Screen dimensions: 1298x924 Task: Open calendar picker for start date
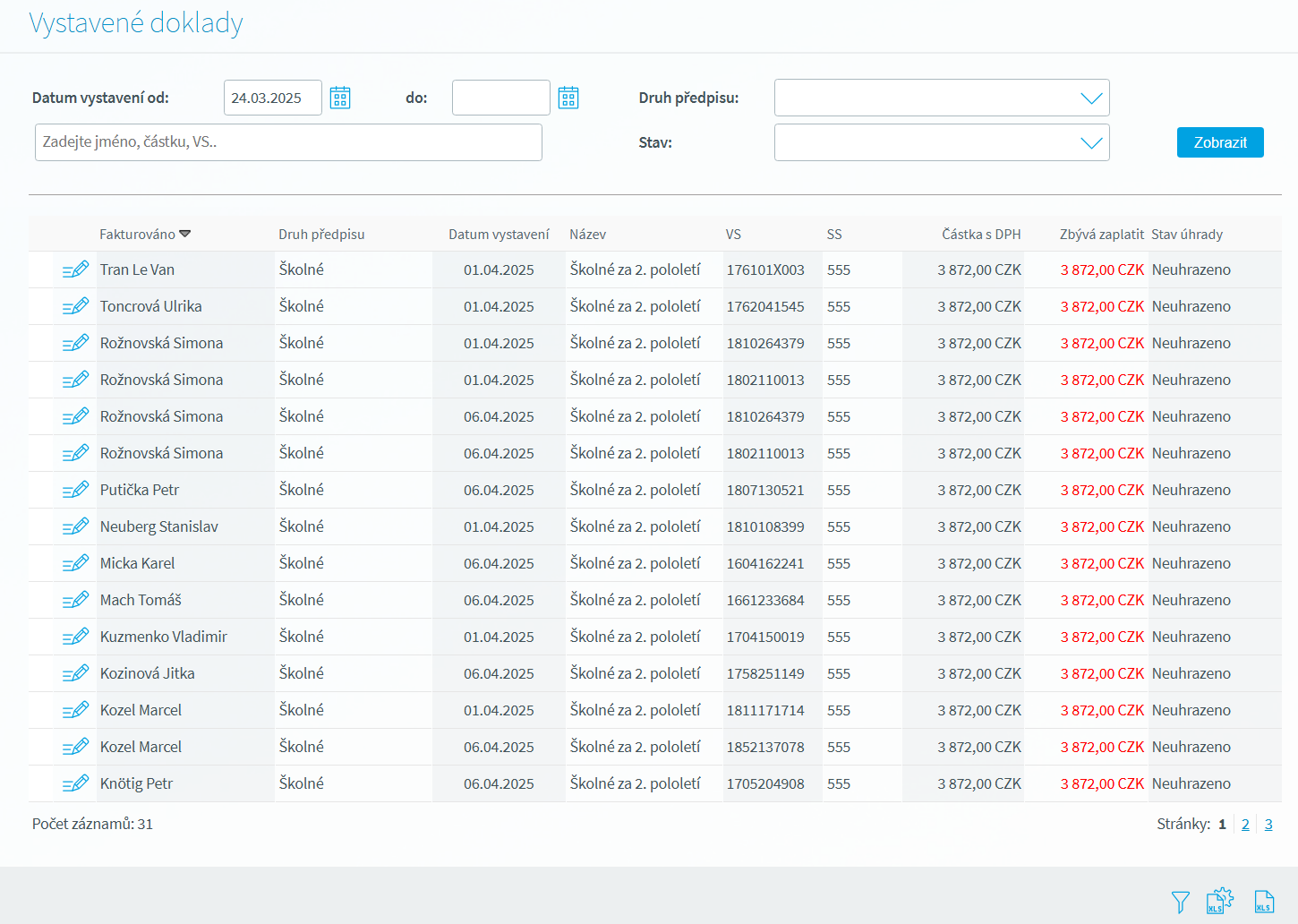[340, 98]
